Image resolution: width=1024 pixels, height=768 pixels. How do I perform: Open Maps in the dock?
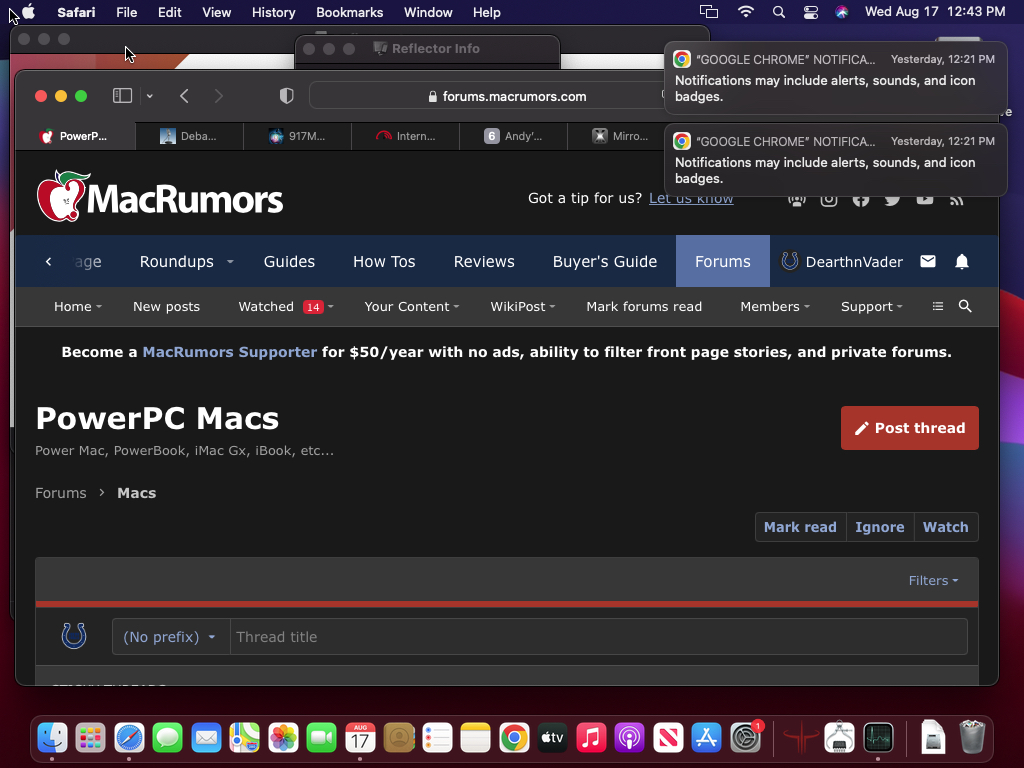(244, 738)
